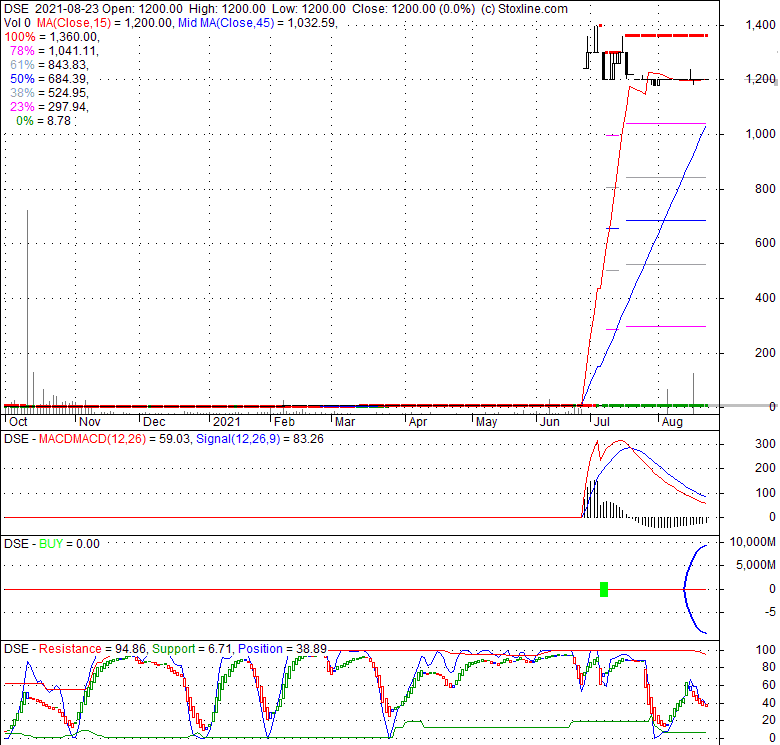The width and height of the screenshot is (780, 745).
Task: Select the 23% = 297.94 level label
Action: tap(49, 106)
